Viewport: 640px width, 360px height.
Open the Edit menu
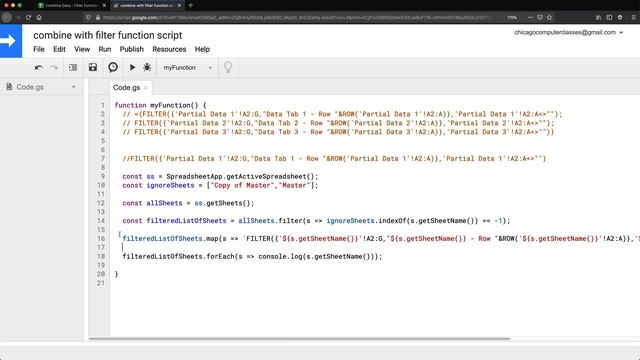tap(59, 49)
